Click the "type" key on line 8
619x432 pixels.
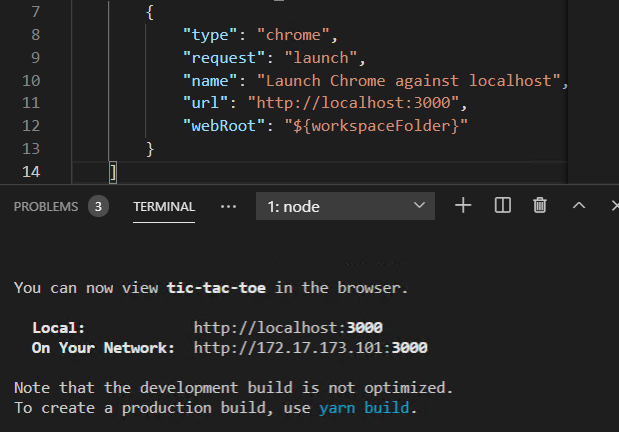pos(210,35)
